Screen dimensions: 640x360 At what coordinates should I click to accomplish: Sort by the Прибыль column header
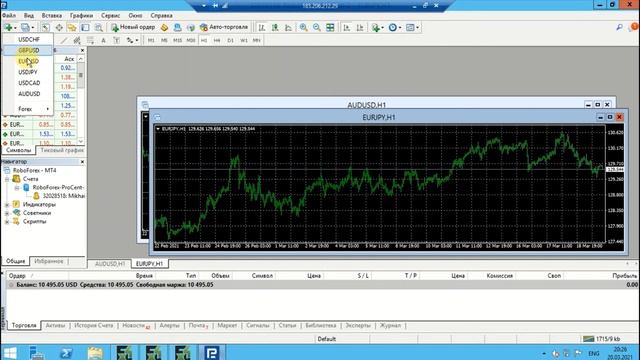point(624,276)
